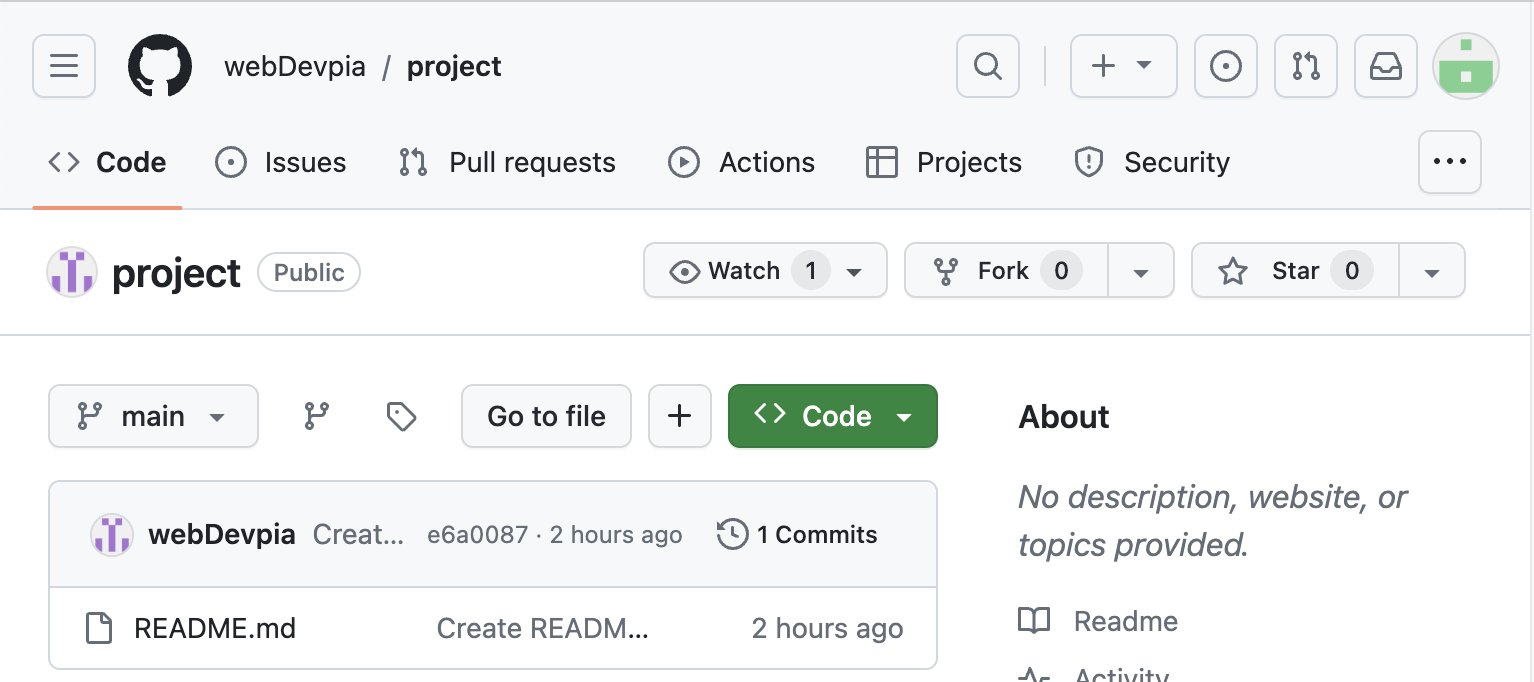
Task: Open the GitHub home via octocat logo
Action: click(160, 66)
